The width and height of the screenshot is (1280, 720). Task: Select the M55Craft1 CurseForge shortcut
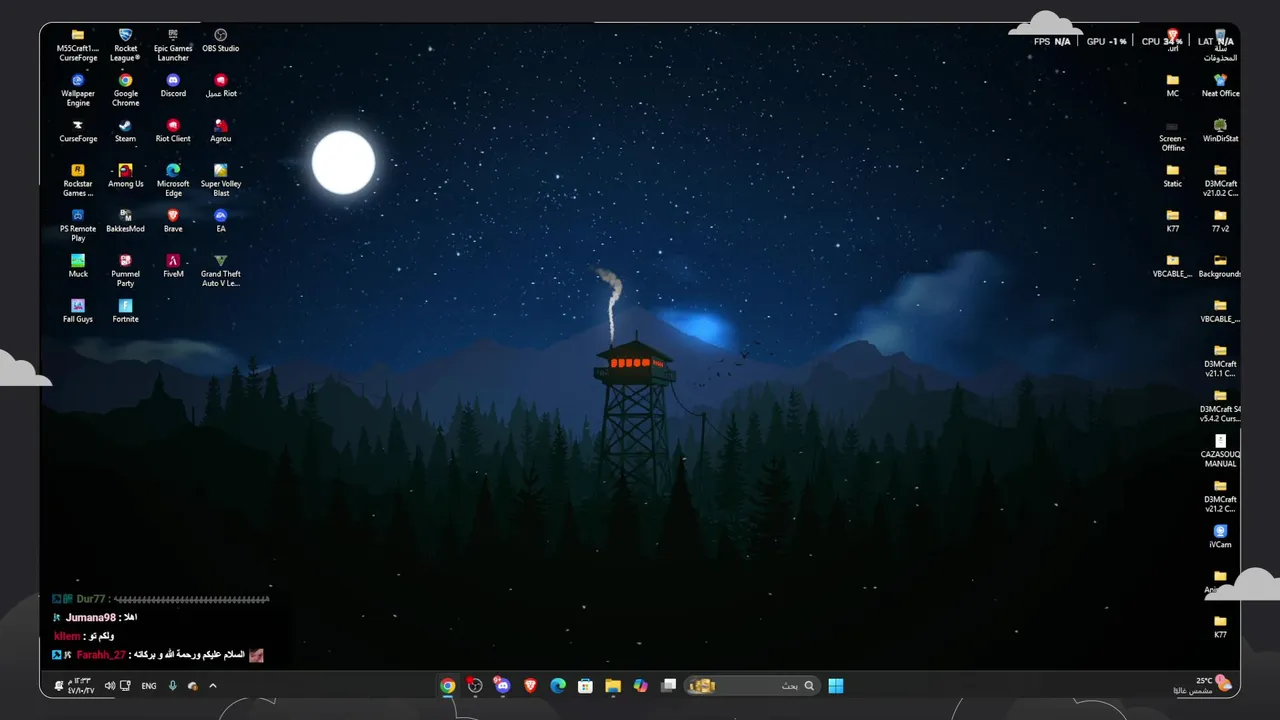pos(78,45)
